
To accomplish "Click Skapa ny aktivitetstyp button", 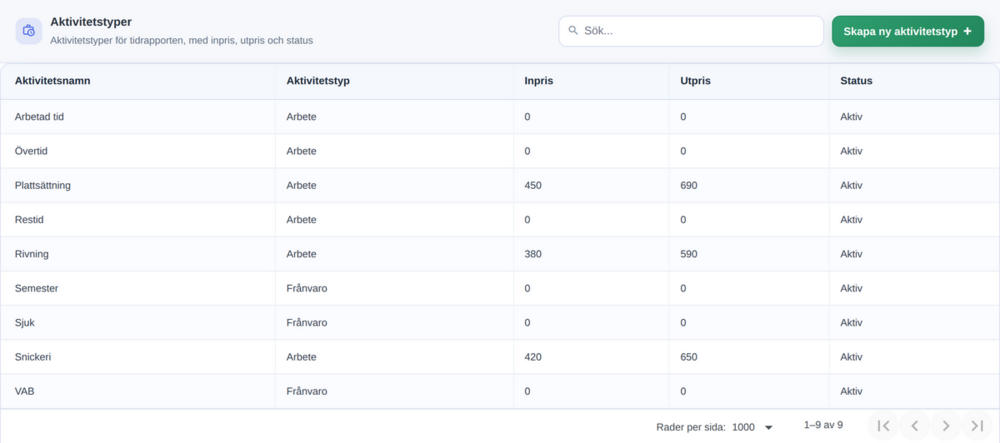I will 908,31.
